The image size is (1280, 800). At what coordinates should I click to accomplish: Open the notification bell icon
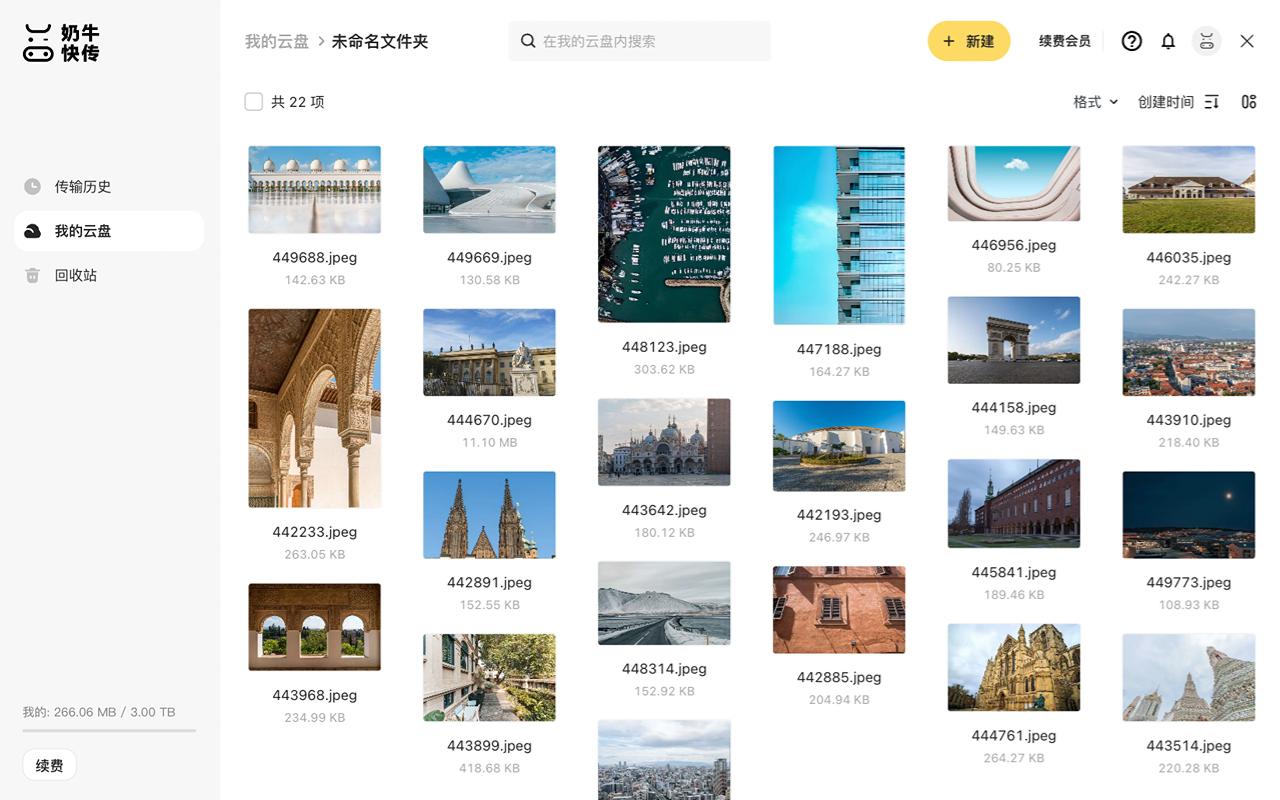coord(1168,41)
